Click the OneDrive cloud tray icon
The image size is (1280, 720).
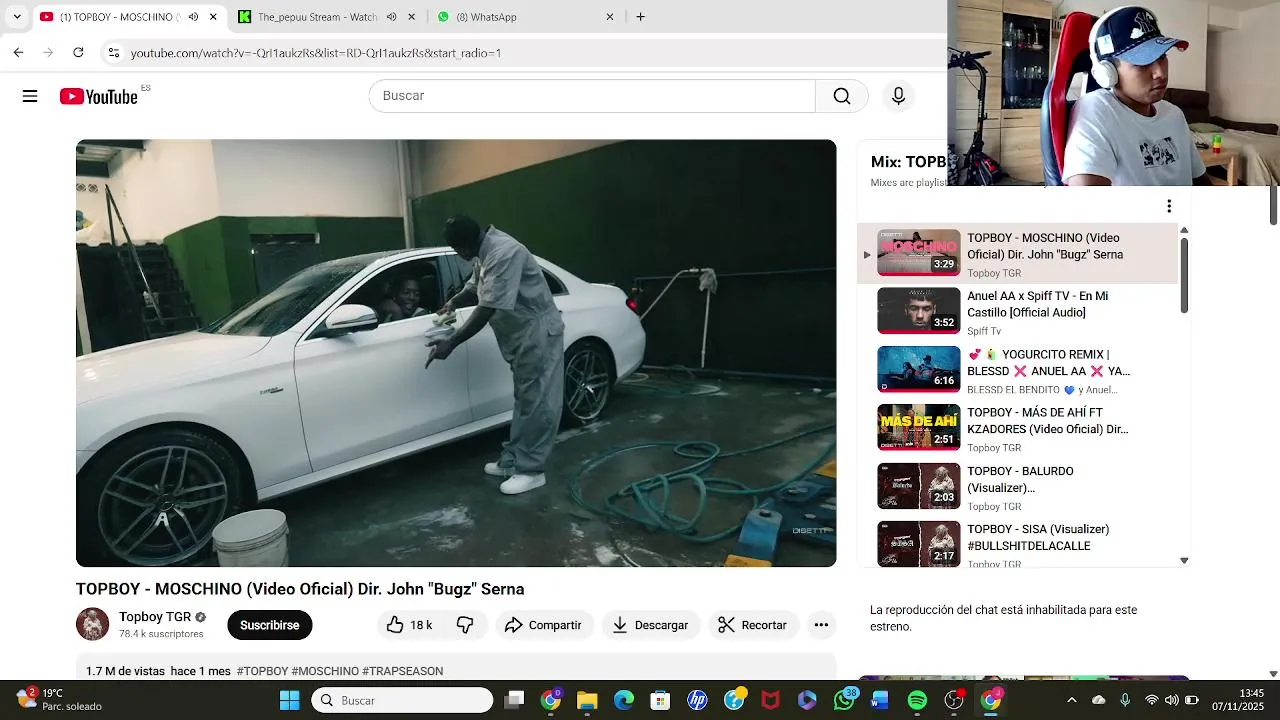click(1098, 700)
